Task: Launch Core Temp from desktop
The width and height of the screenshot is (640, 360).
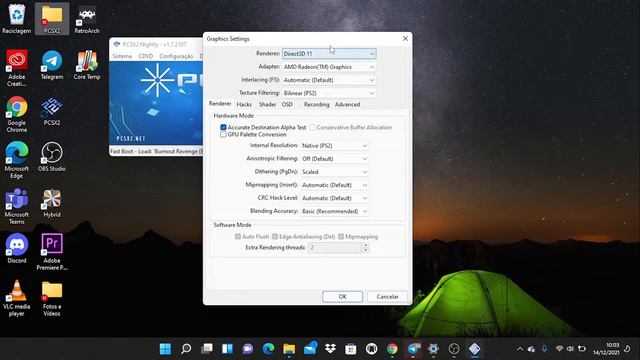Action: (87, 64)
